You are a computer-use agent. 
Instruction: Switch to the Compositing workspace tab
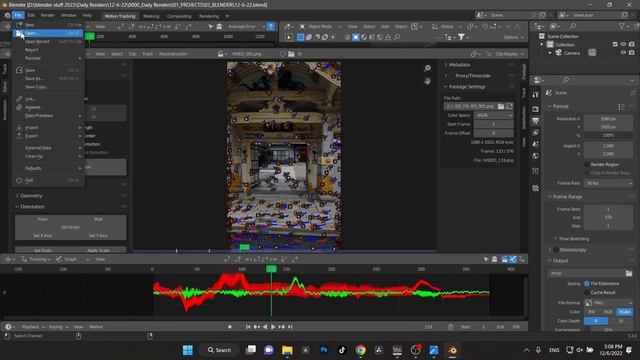tap(179, 16)
